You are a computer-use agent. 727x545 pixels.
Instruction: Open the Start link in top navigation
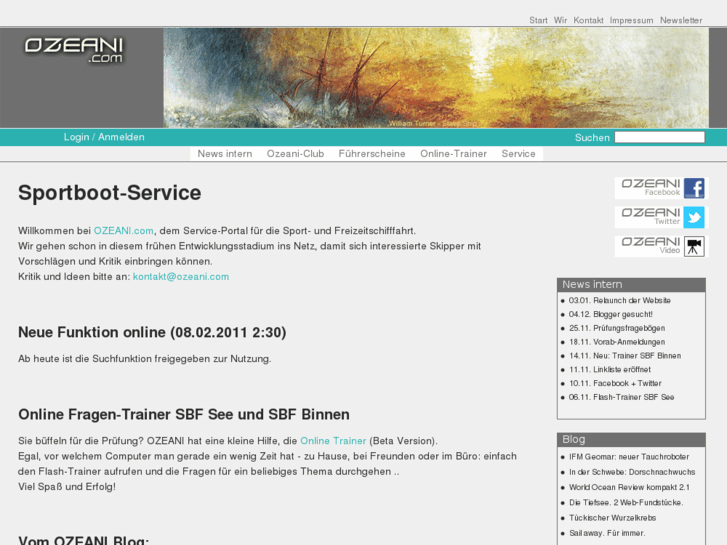point(538,20)
